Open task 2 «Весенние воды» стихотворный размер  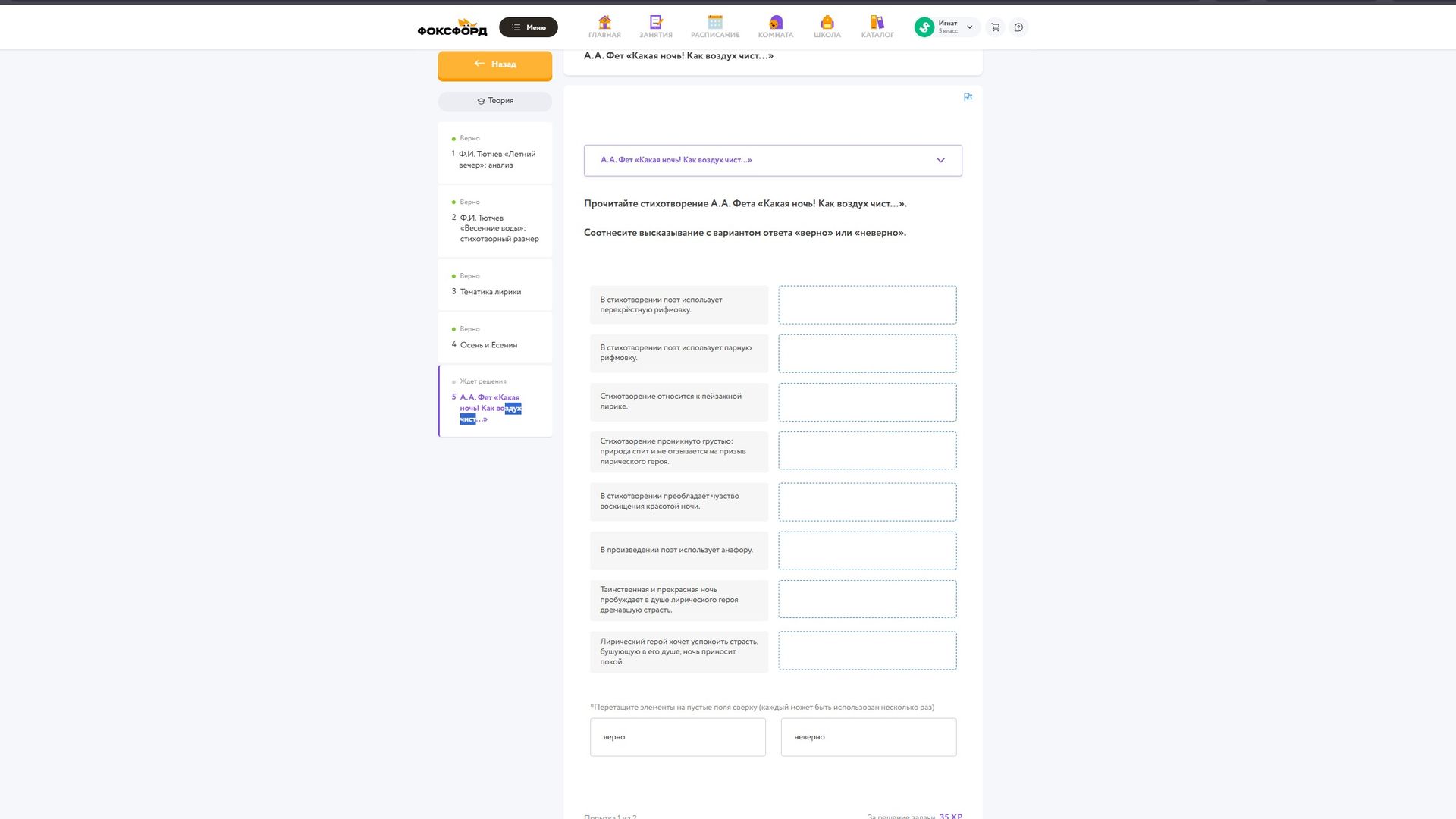coord(495,221)
